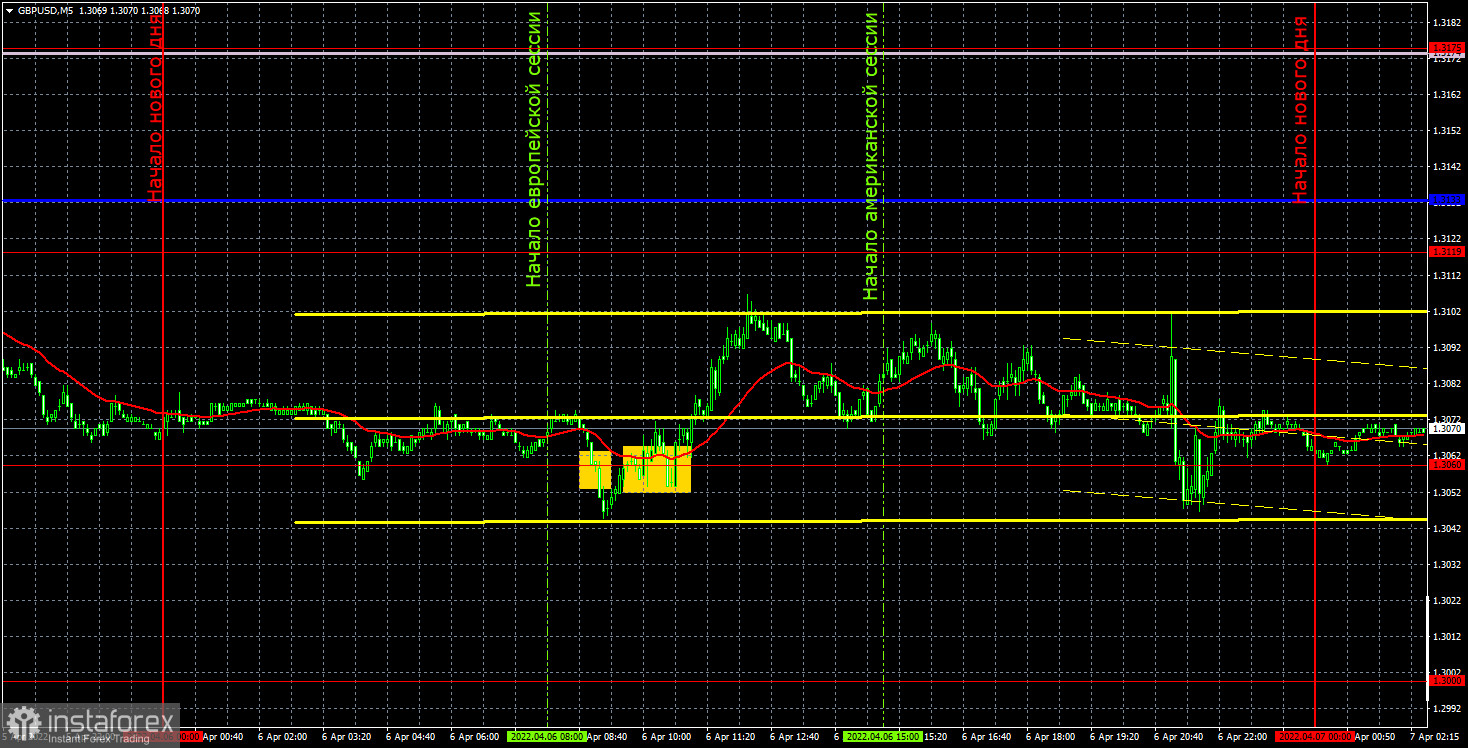Click the 1.3092 price axis value

1445,348
